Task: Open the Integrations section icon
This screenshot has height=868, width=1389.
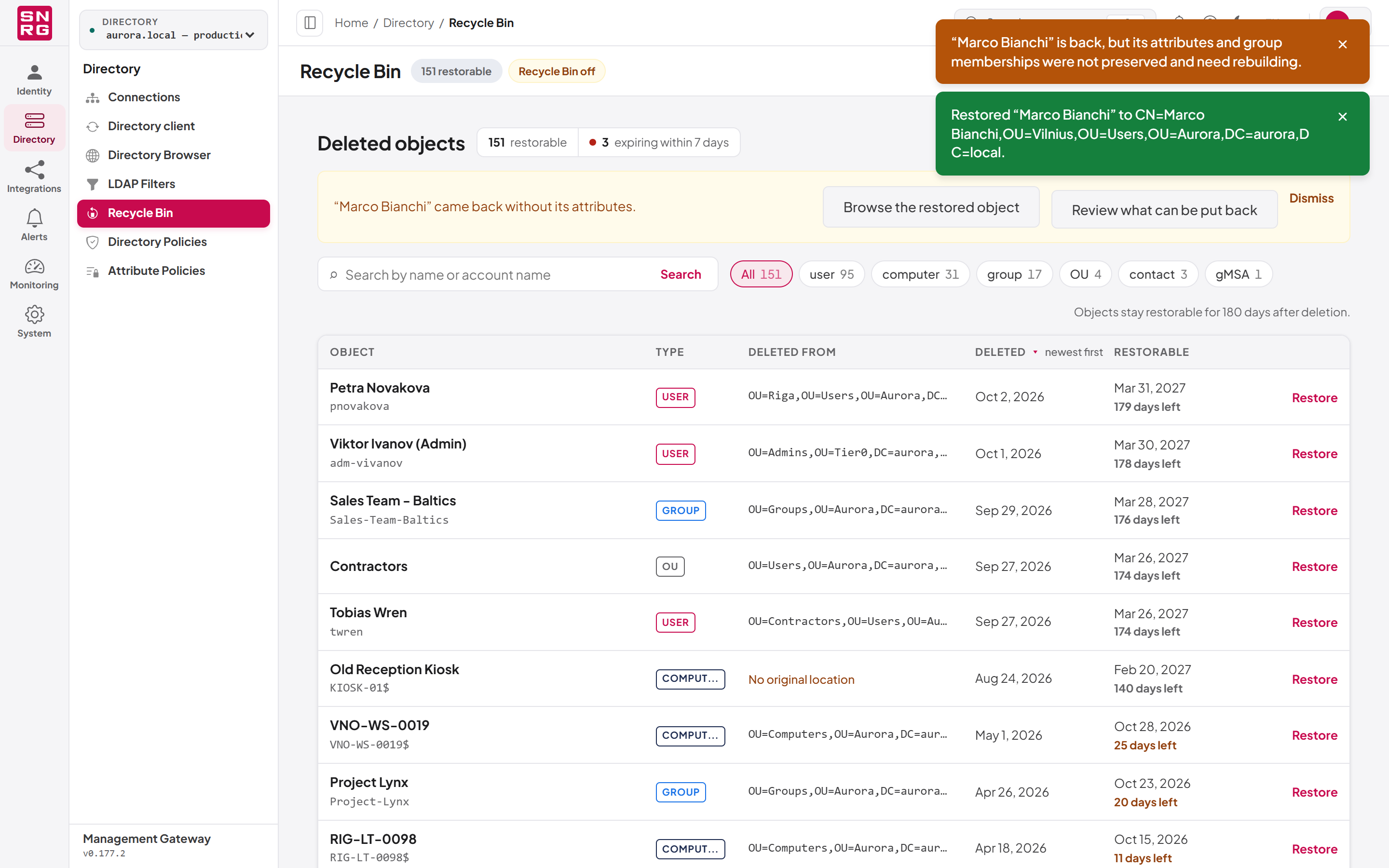Action: [34, 177]
